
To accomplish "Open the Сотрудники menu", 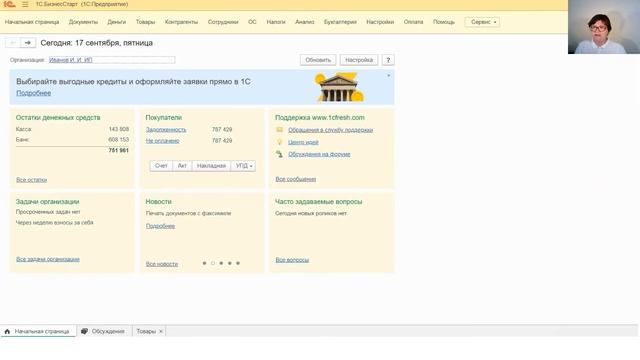I will point(223,22).
